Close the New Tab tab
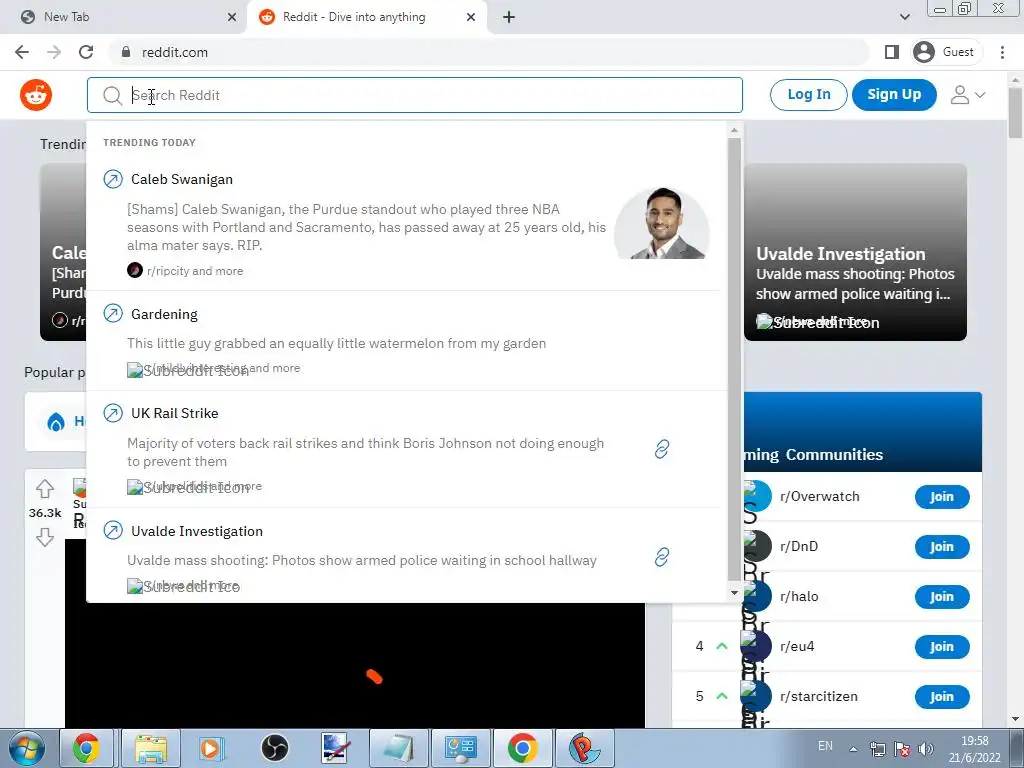This screenshot has width=1024, height=768. pos(232,18)
